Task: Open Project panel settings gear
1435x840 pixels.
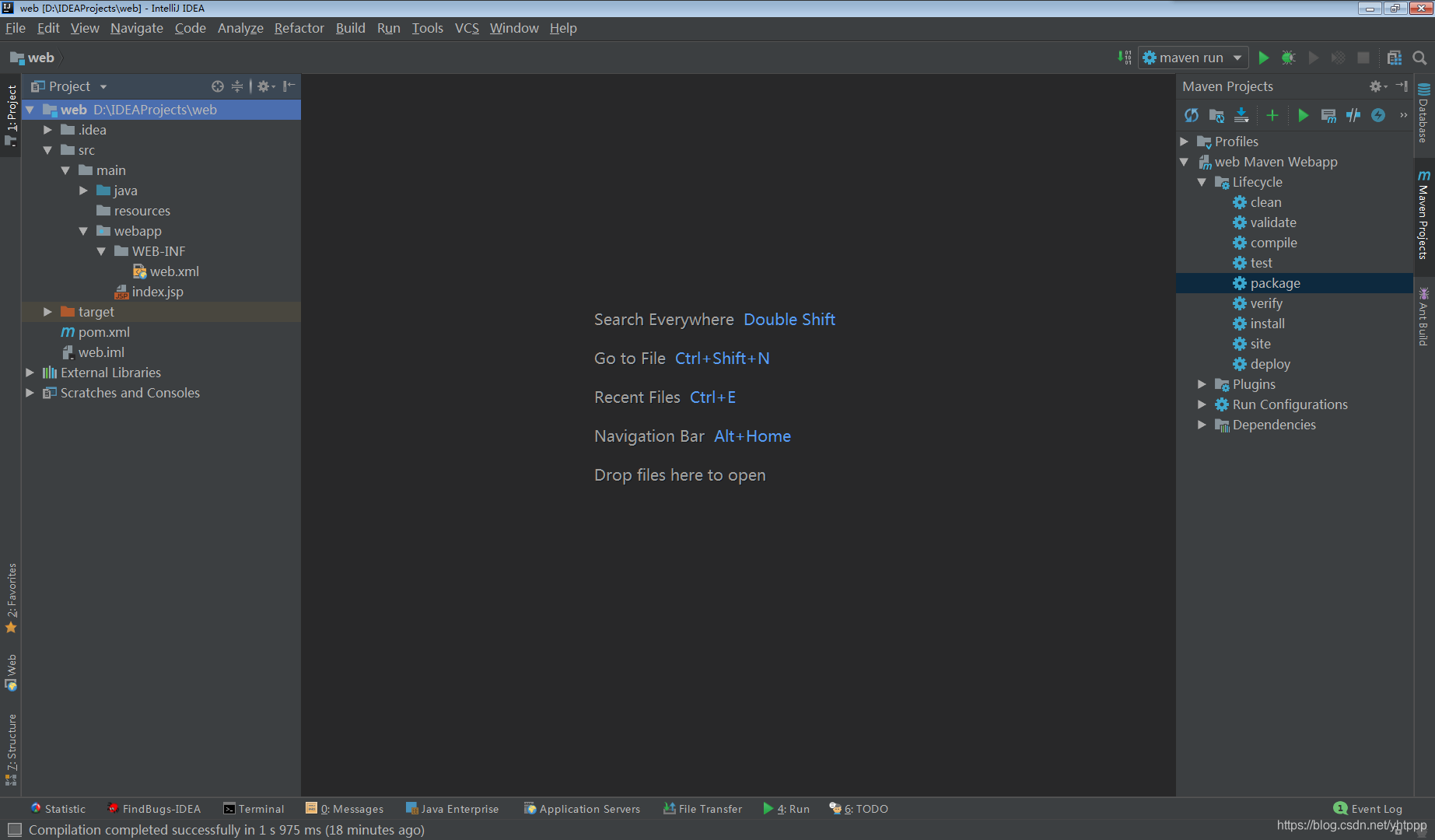Action: (x=266, y=86)
